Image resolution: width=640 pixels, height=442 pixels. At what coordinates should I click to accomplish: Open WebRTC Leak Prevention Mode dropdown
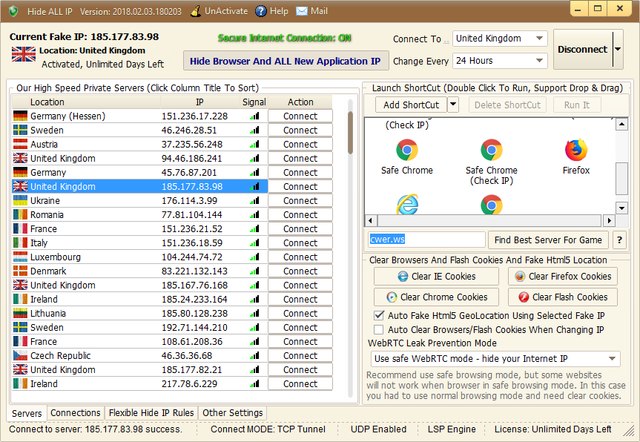click(495, 358)
